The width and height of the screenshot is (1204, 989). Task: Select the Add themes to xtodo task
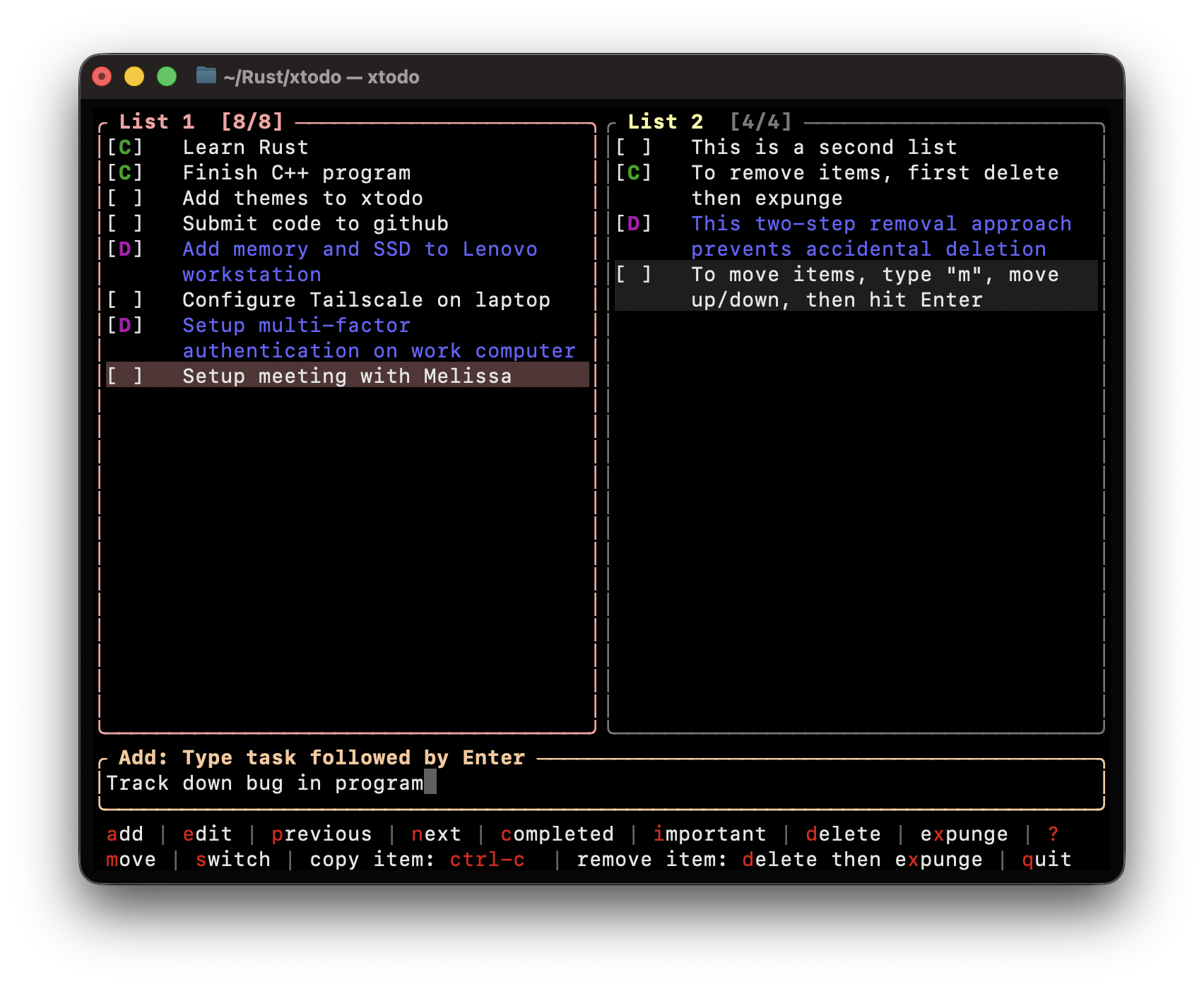click(x=303, y=198)
